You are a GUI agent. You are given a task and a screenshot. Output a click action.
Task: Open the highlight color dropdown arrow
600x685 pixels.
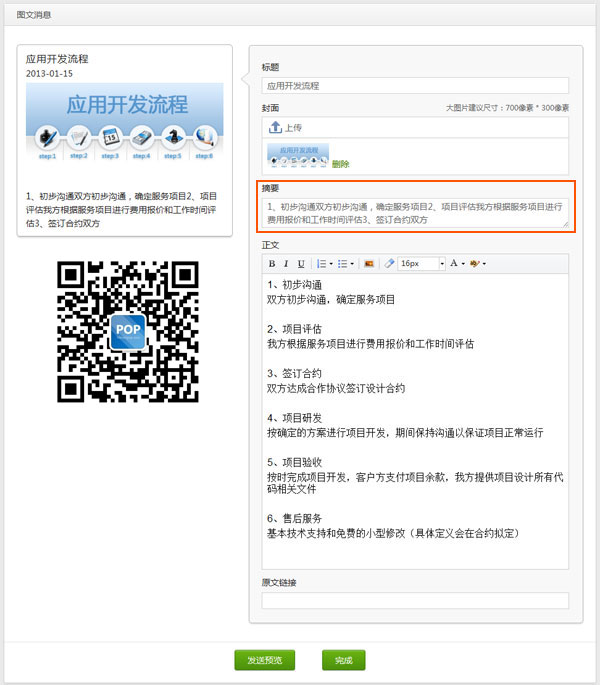pos(484,264)
